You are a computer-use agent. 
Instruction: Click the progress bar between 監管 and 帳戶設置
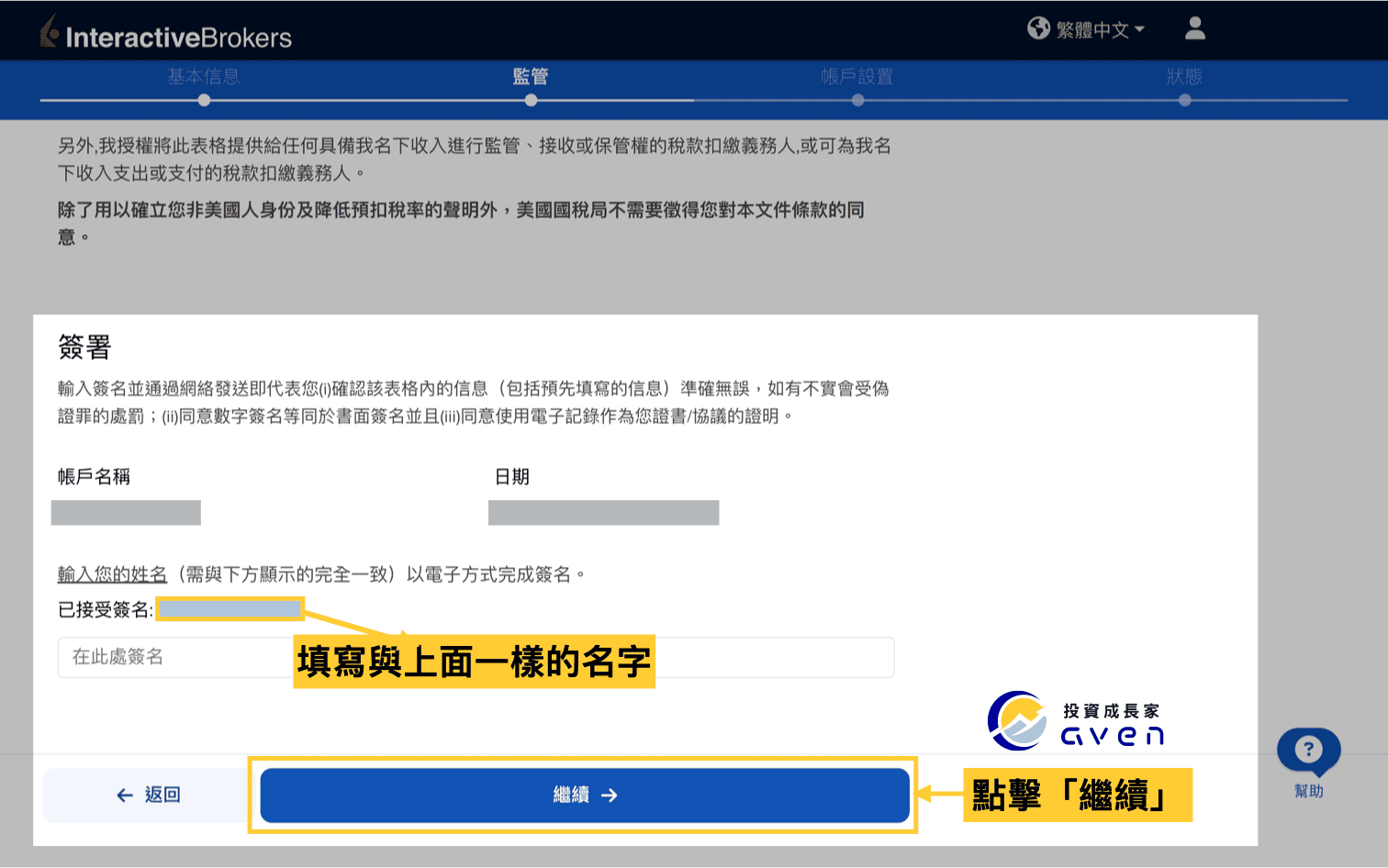click(694, 102)
